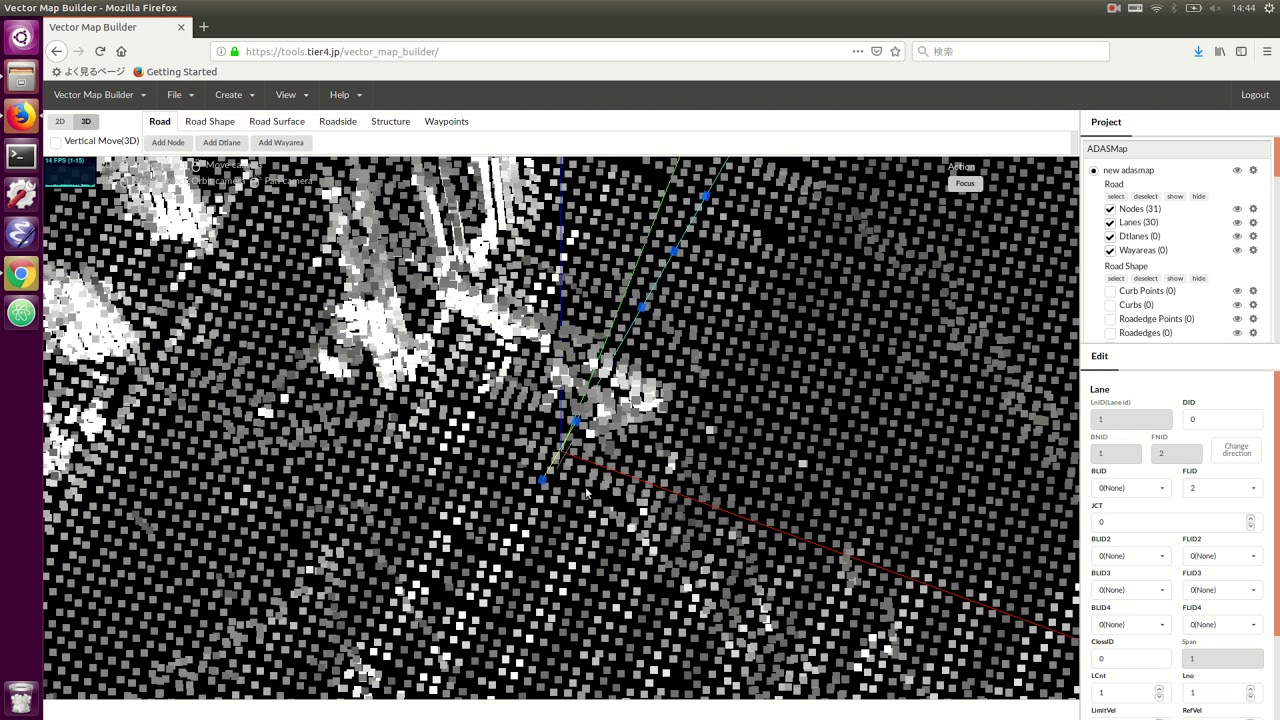Open Ubuntu dash search button
Screen dimensions: 1280x720
(x=21, y=38)
